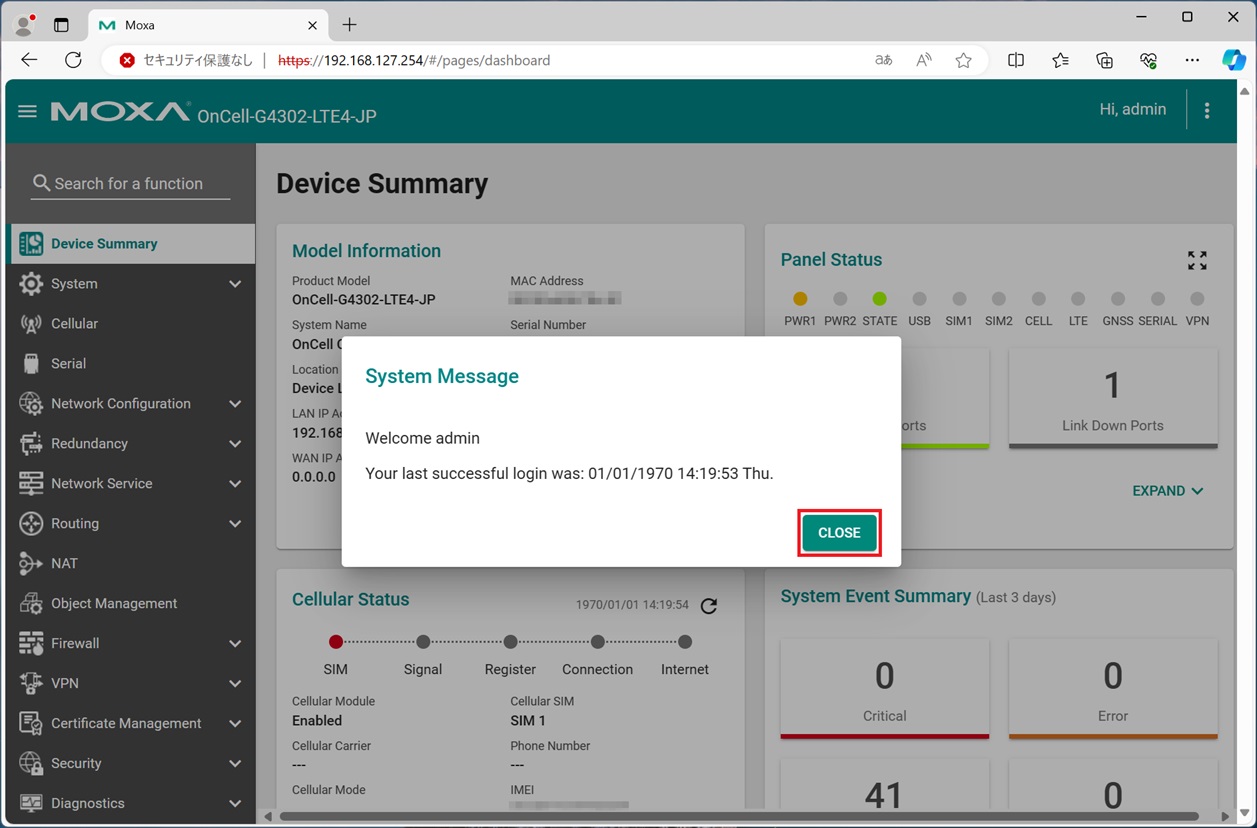
Task: Expand the Security submenu chevron
Action: (235, 764)
